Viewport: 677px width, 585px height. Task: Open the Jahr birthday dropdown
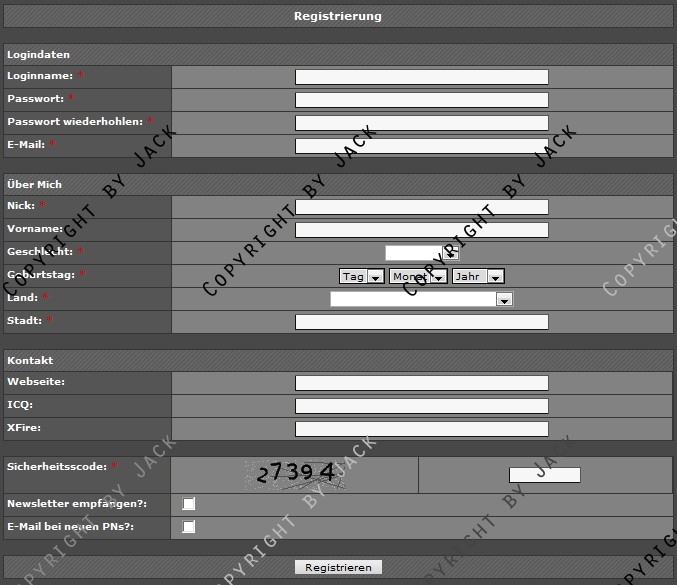(x=478, y=276)
